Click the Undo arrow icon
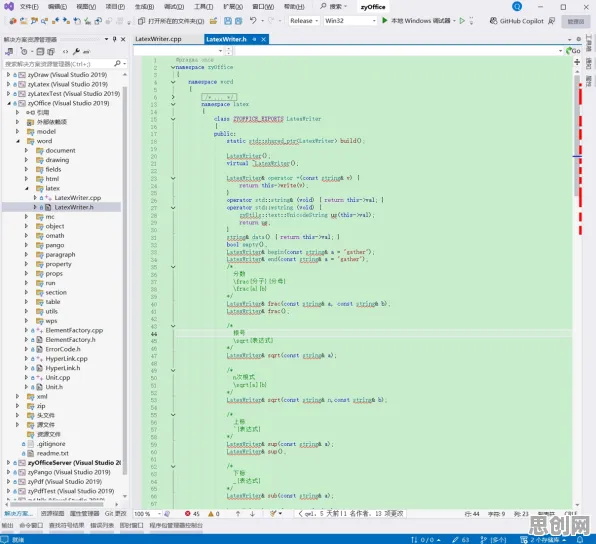This screenshot has width=596, height=544. [x=254, y=21]
